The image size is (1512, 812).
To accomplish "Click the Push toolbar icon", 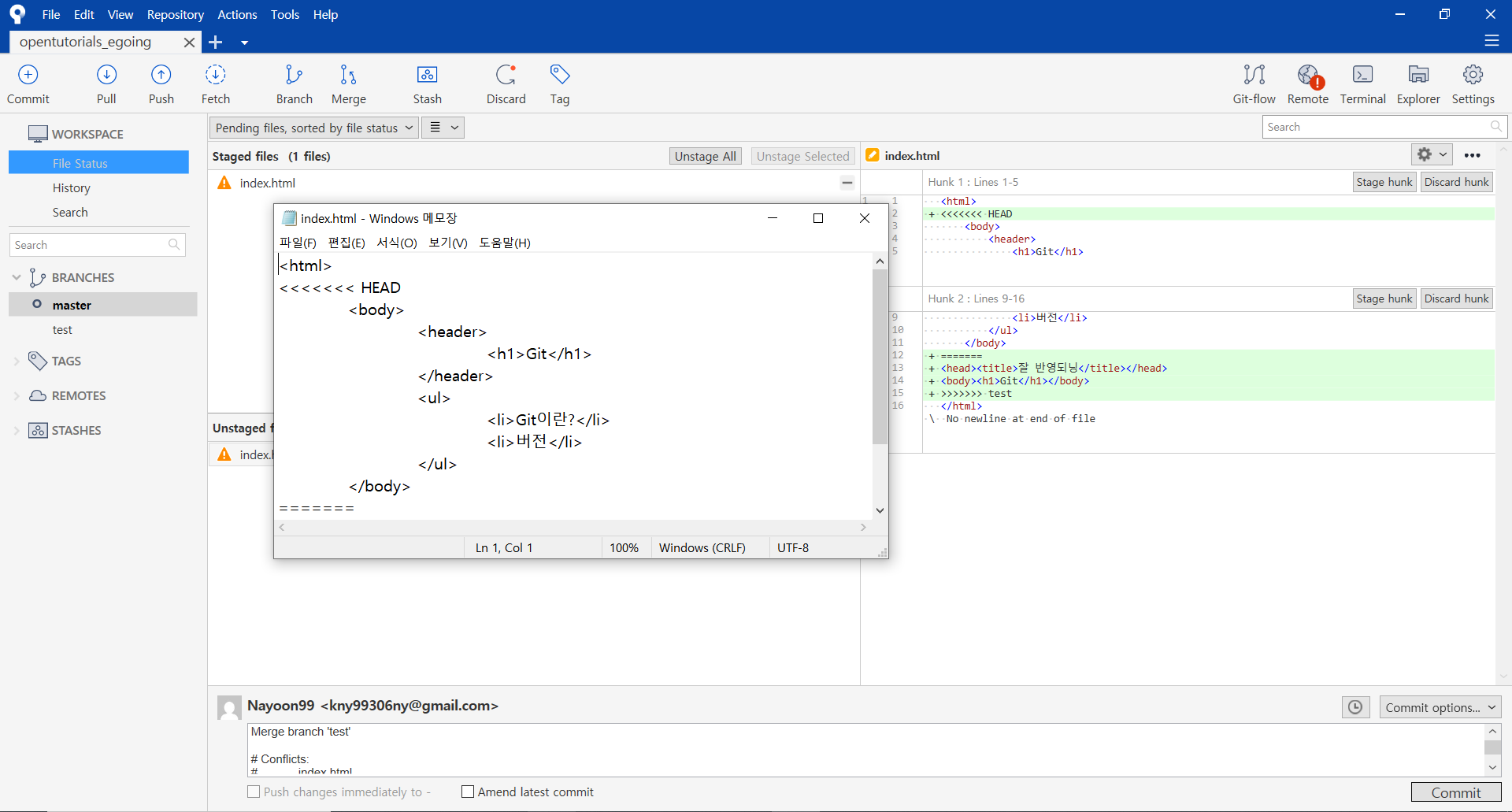I will pos(161,84).
